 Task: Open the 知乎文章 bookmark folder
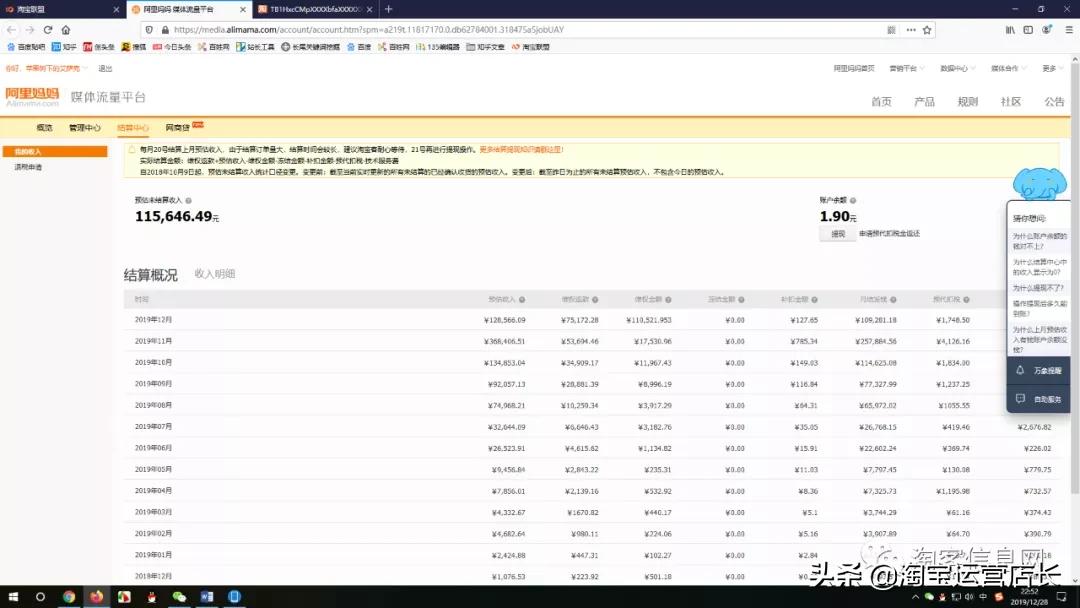[486, 47]
